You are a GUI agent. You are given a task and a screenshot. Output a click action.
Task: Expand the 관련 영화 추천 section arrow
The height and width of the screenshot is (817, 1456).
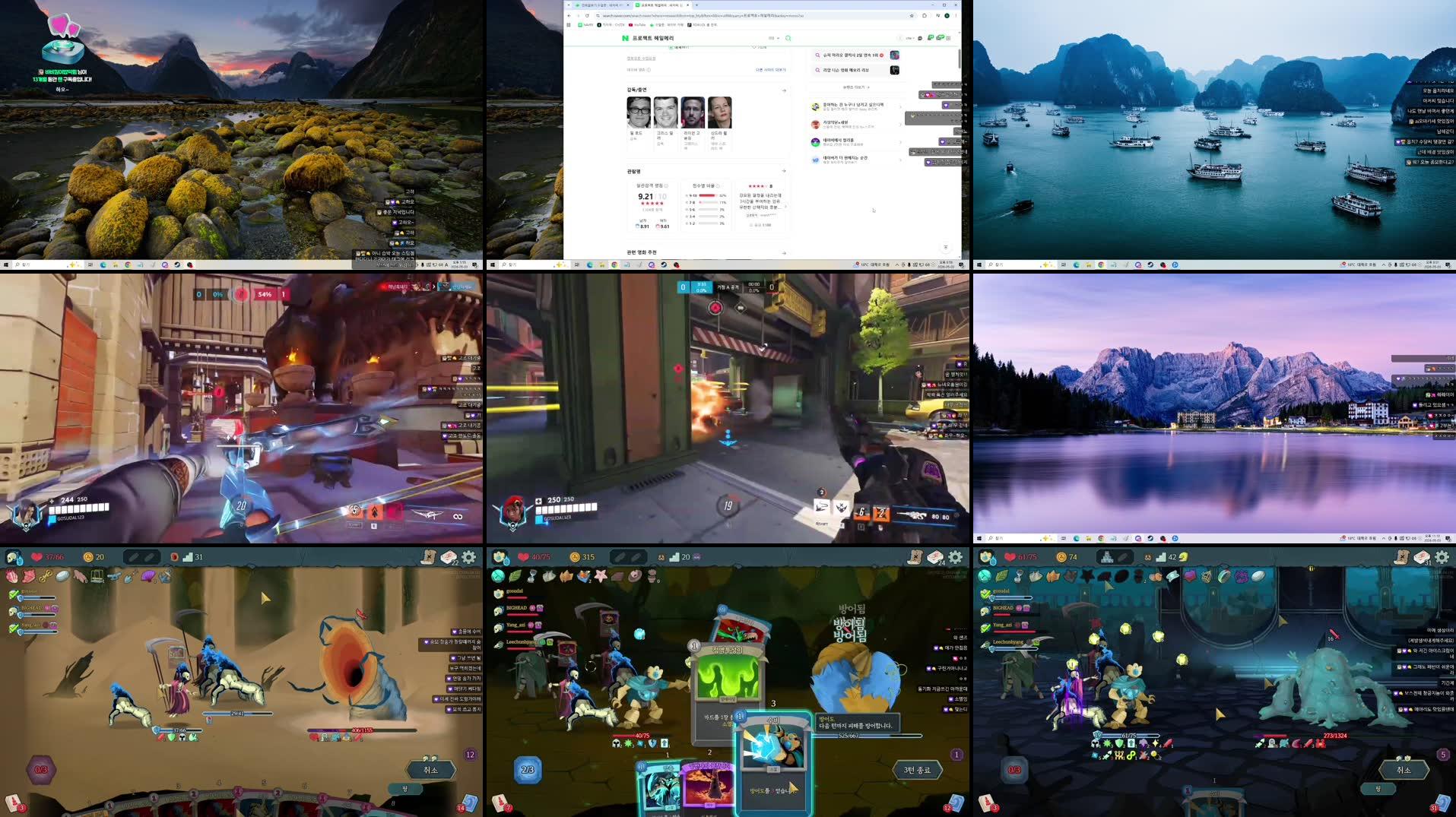pos(784,253)
